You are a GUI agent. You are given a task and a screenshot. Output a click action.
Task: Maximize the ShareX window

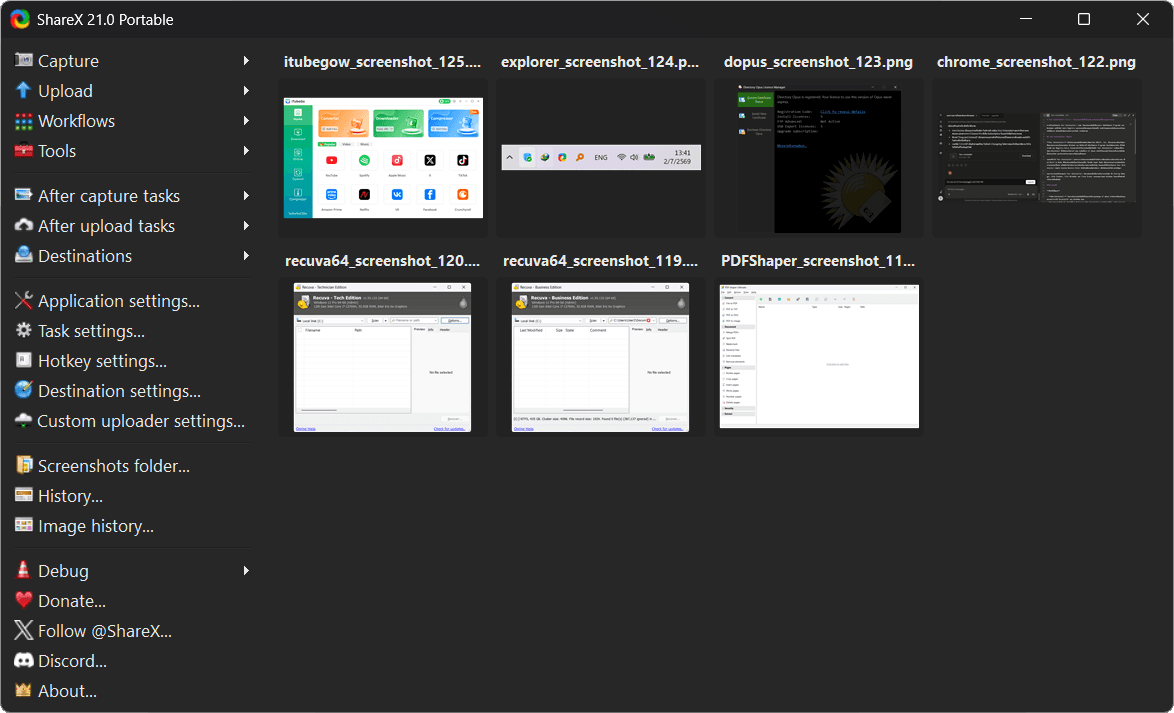[x=1083, y=19]
